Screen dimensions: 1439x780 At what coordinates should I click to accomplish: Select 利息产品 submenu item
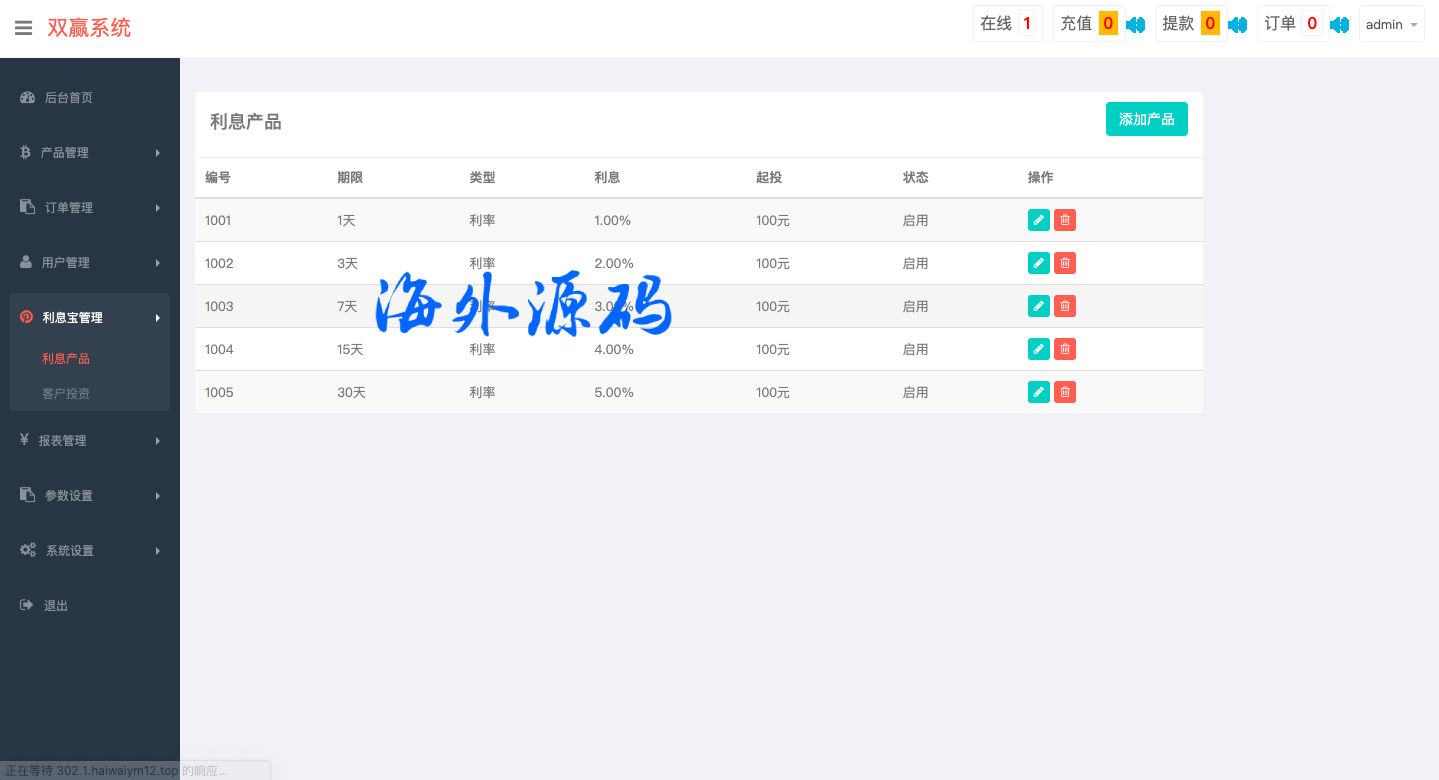click(x=66, y=358)
